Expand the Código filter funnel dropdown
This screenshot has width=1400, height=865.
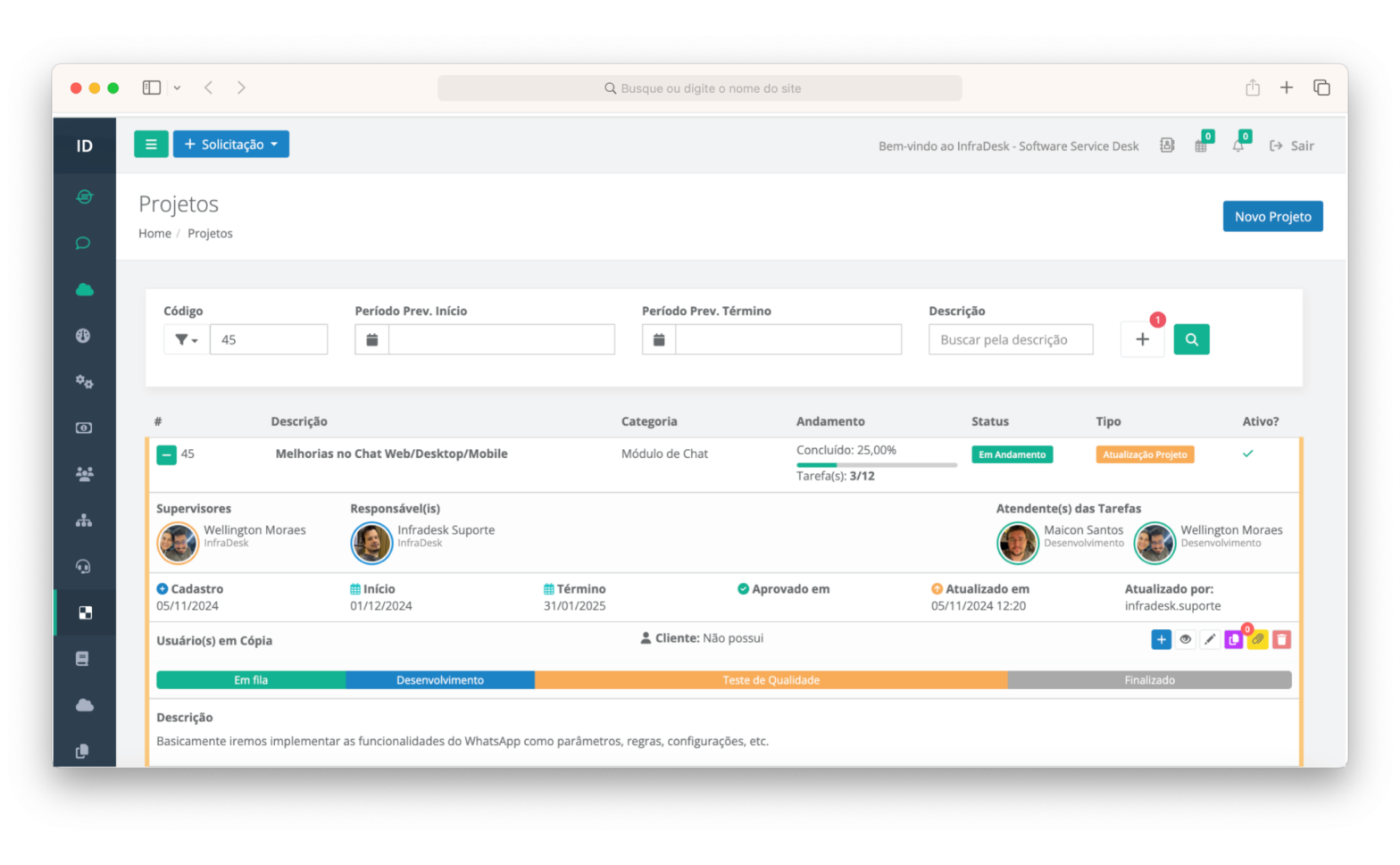[187, 339]
